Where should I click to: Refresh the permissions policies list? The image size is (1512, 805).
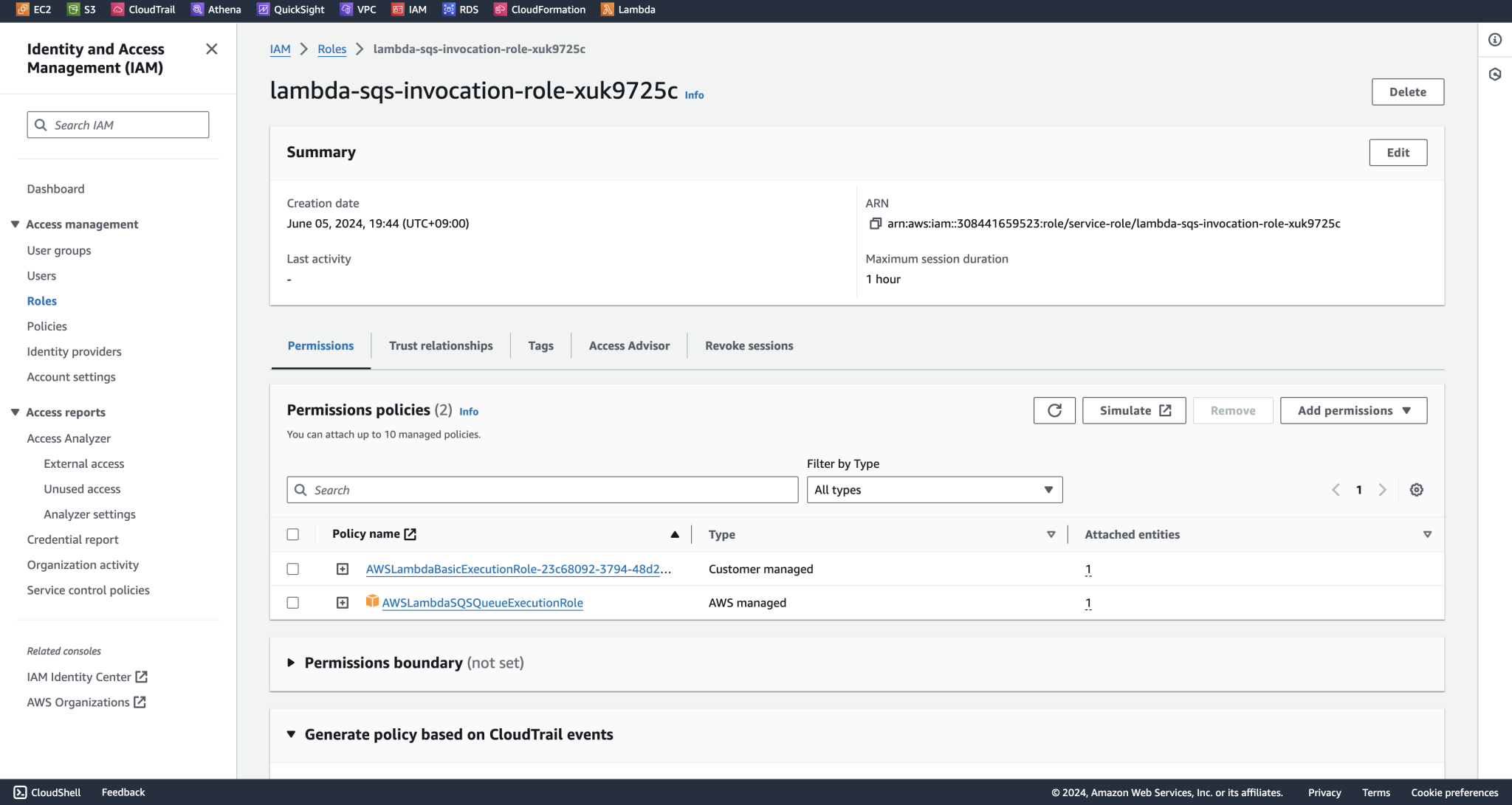click(x=1054, y=410)
